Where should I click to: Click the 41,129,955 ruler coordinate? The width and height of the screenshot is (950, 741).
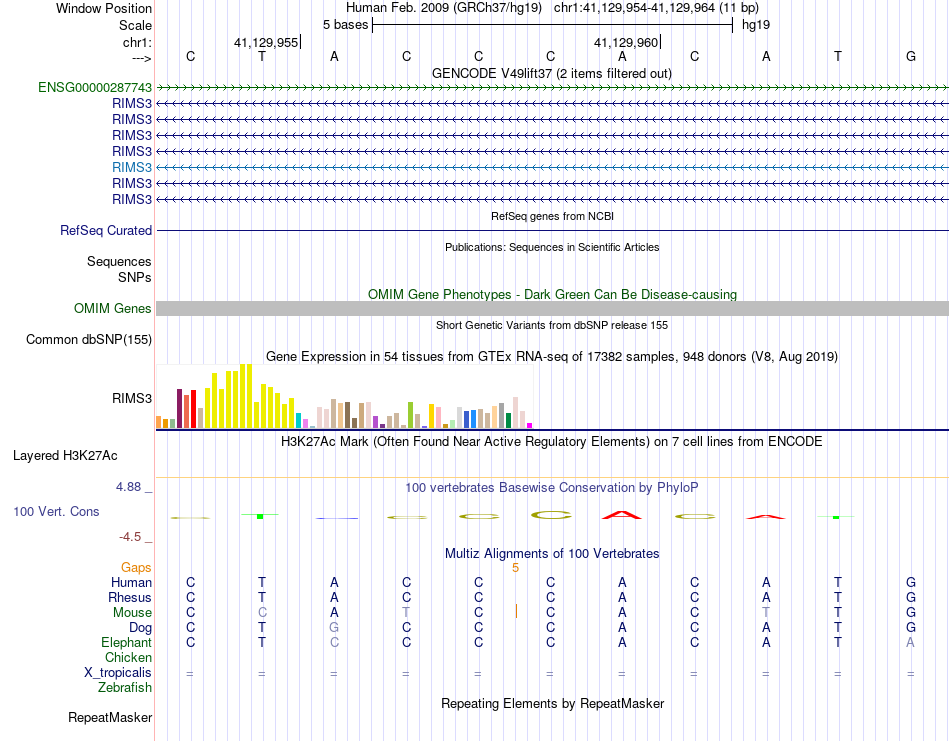(x=266, y=42)
